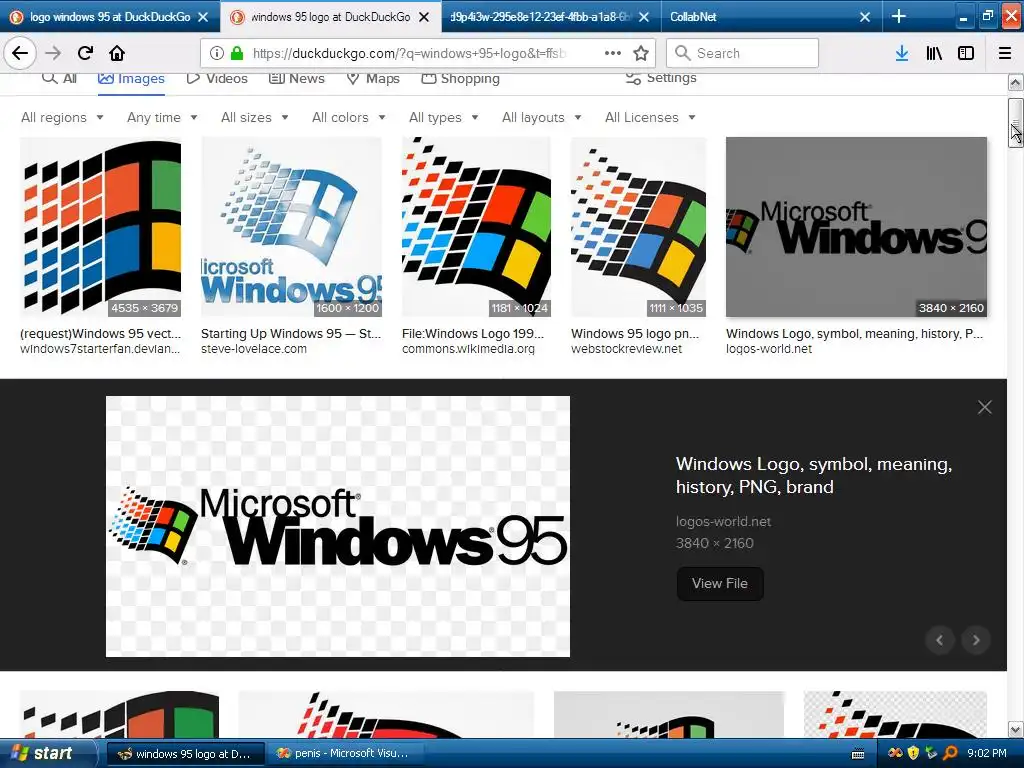Click the magnifier tray icon in taskbar

[950, 754]
